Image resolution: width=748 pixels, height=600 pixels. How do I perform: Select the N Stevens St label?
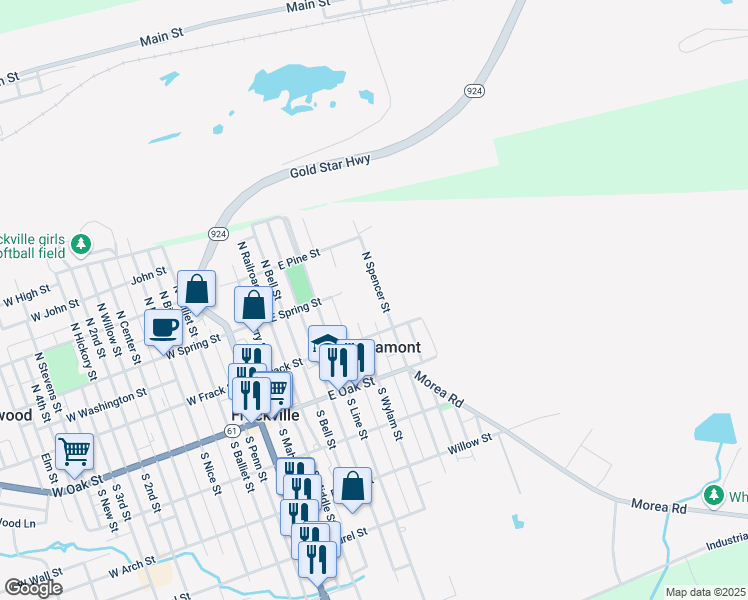tap(48, 383)
